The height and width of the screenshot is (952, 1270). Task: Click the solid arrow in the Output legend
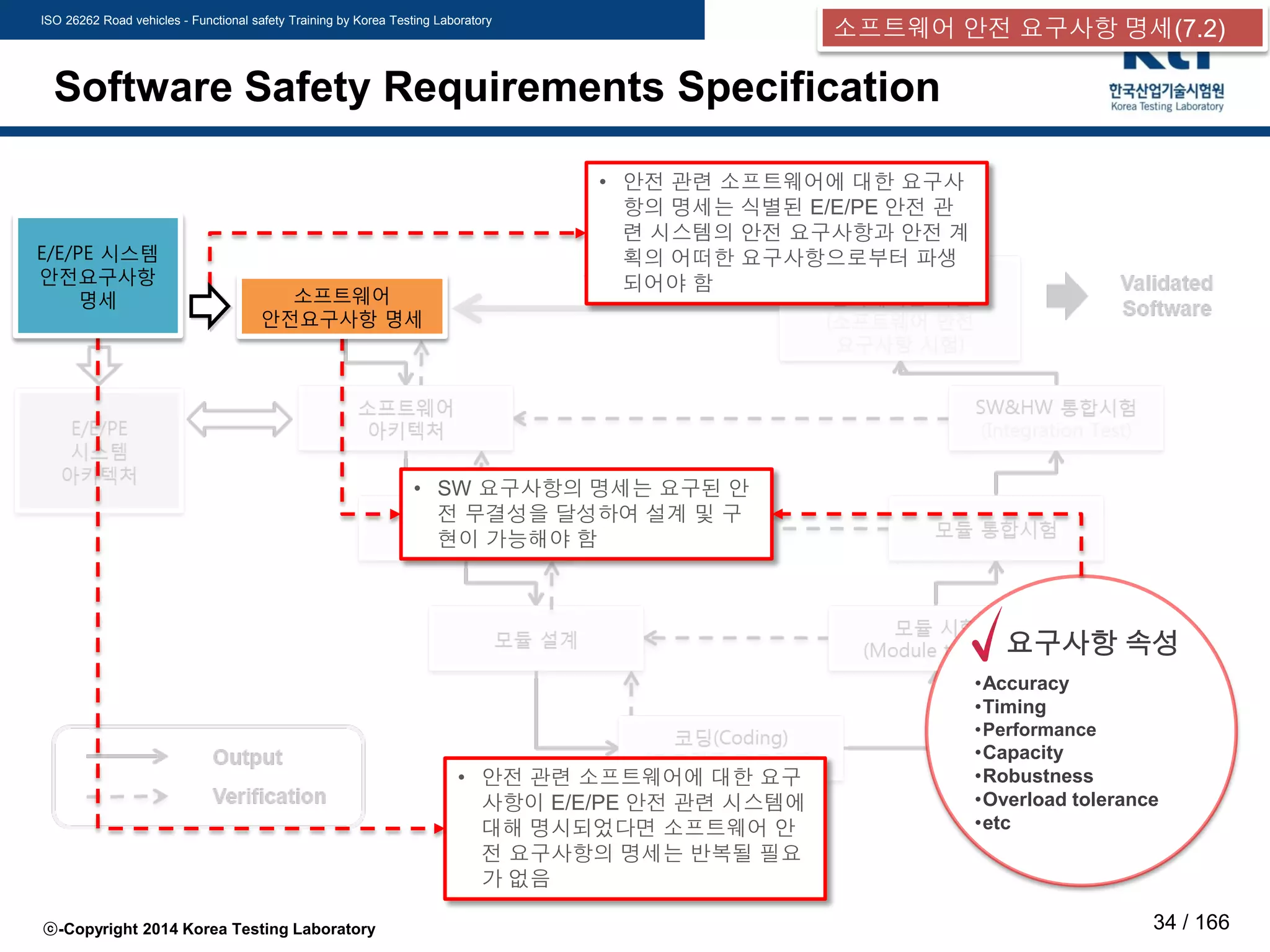(x=127, y=756)
